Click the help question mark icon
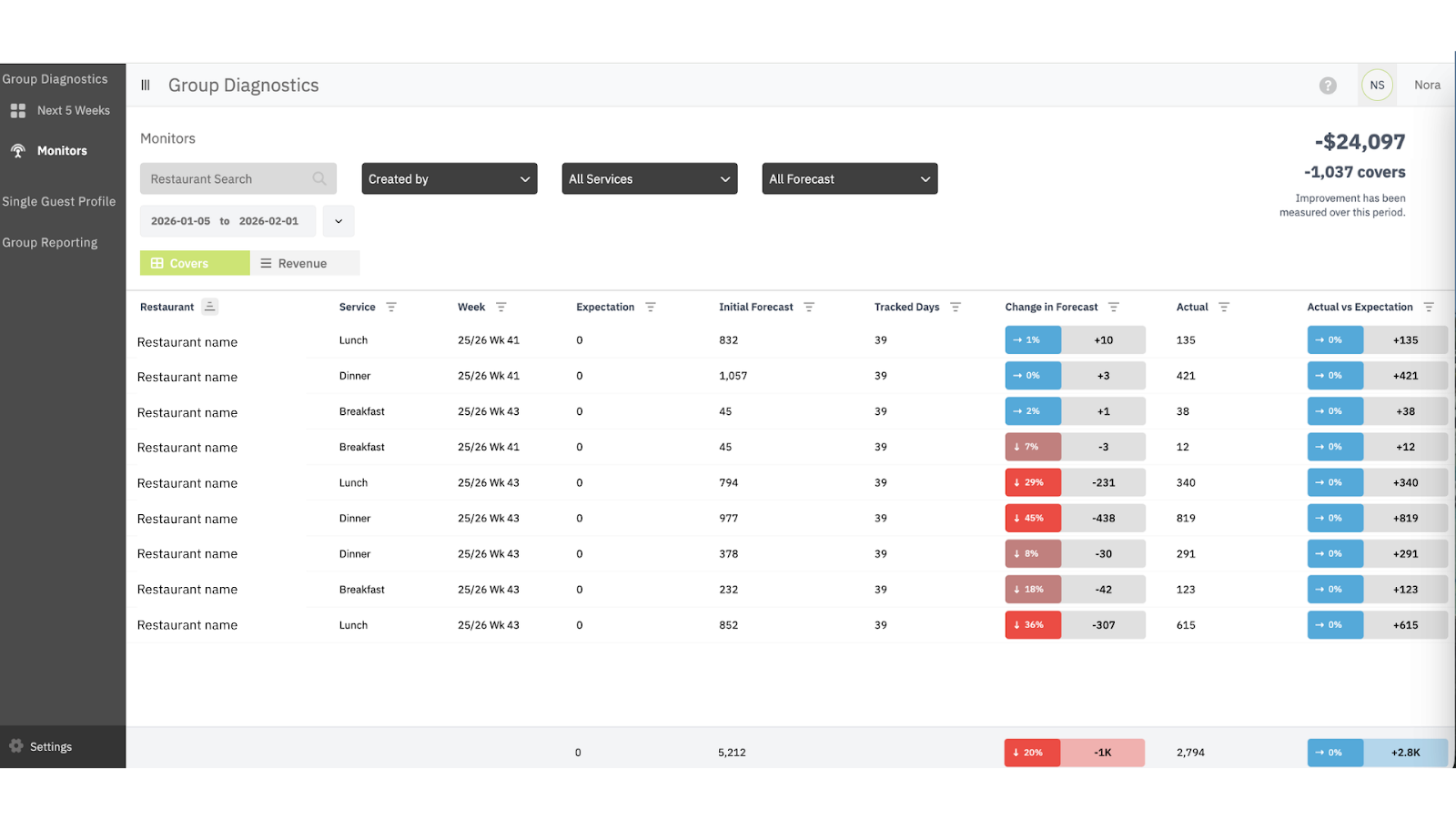Screen dimensions: 1456x819 click(1328, 86)
